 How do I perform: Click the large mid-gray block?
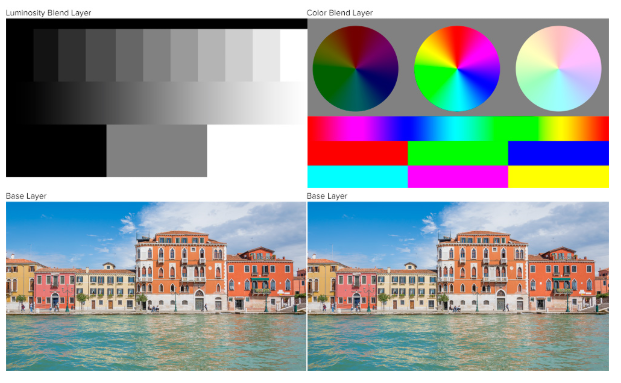[157, 151]
